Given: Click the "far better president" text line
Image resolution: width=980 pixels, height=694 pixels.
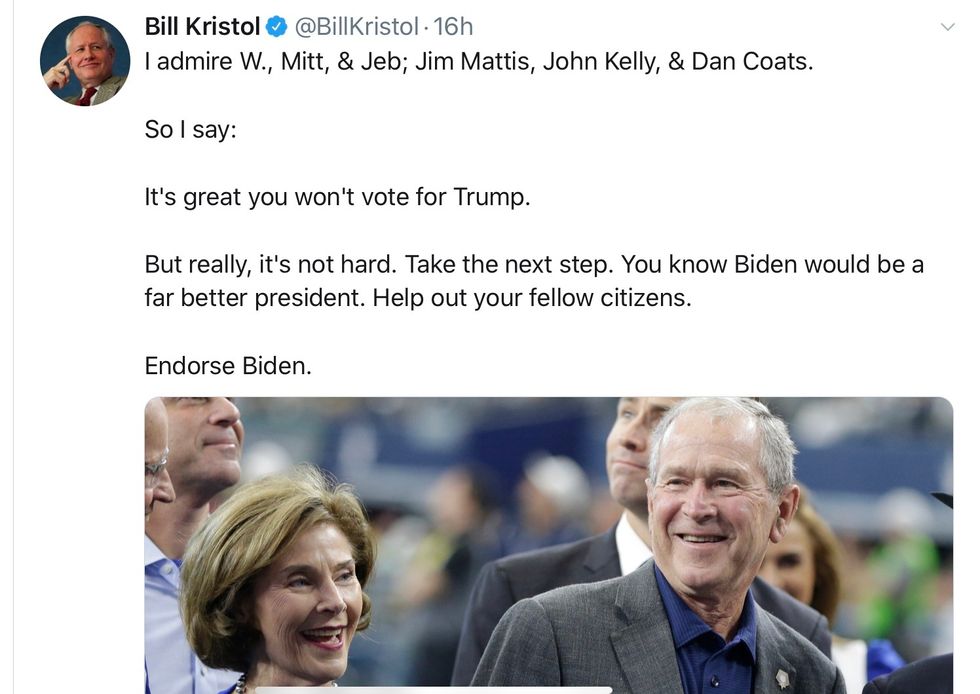Looking at the screenshot, I should point(417,299).
